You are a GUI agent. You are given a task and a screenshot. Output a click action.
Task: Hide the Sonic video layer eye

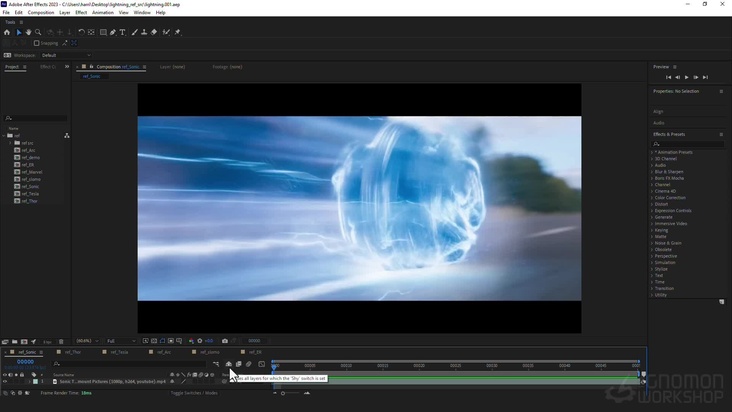click(5, 381)
